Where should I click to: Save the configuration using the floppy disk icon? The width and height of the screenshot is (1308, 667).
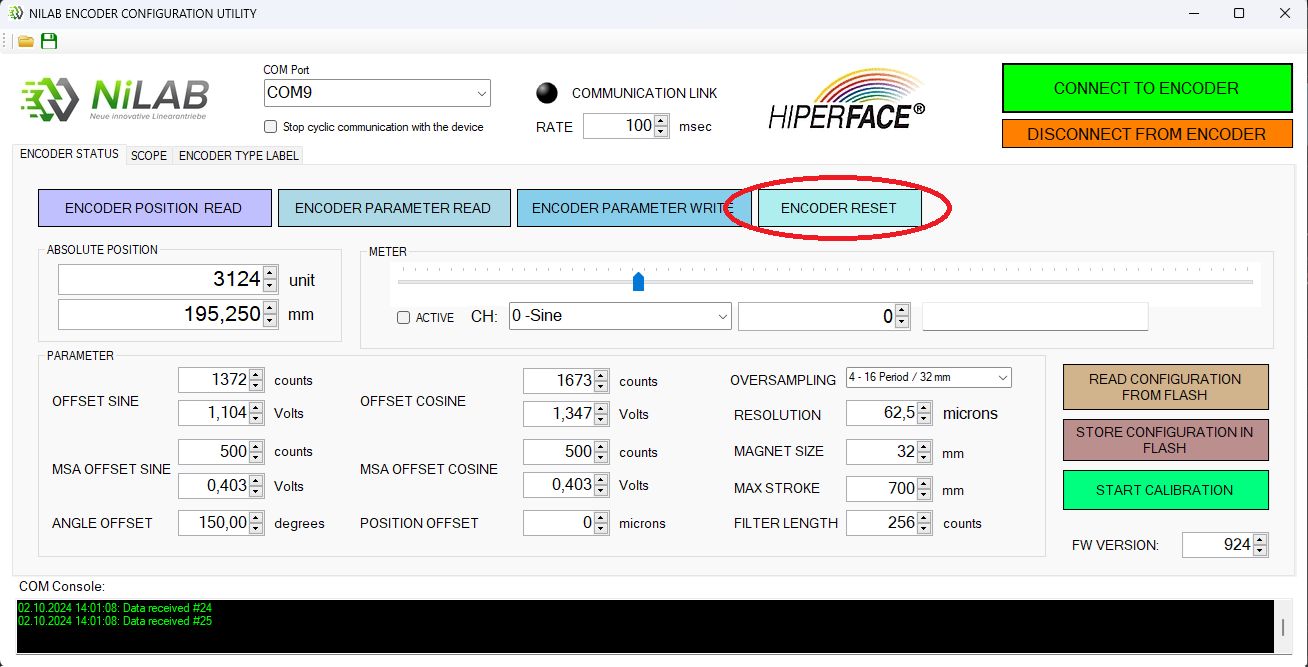(47, 41)
